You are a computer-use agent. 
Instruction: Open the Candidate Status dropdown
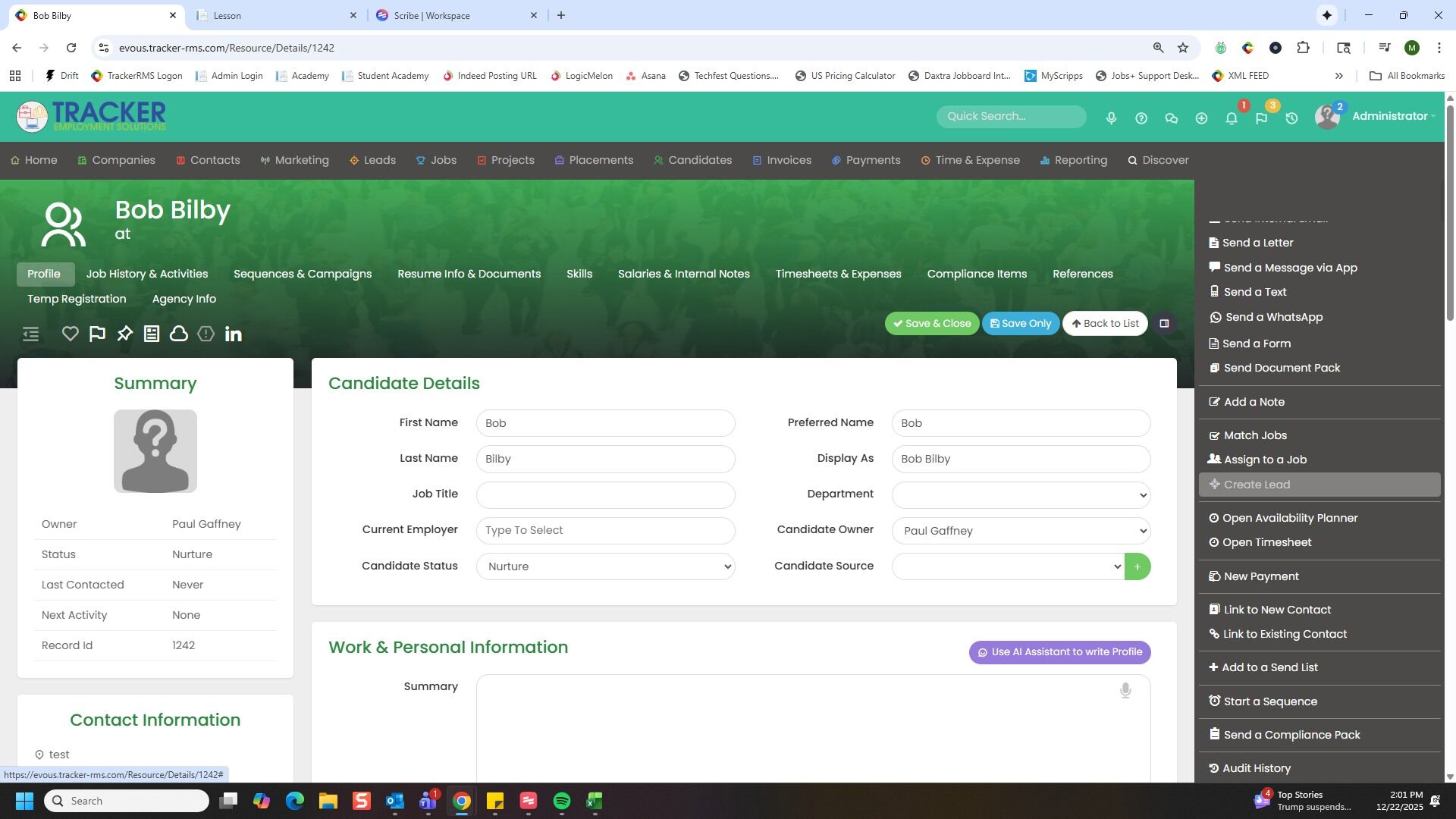(605, 566)
